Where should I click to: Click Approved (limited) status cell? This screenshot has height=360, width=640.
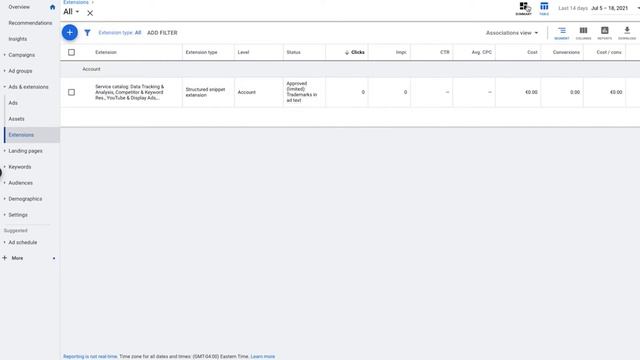[302, 92]
